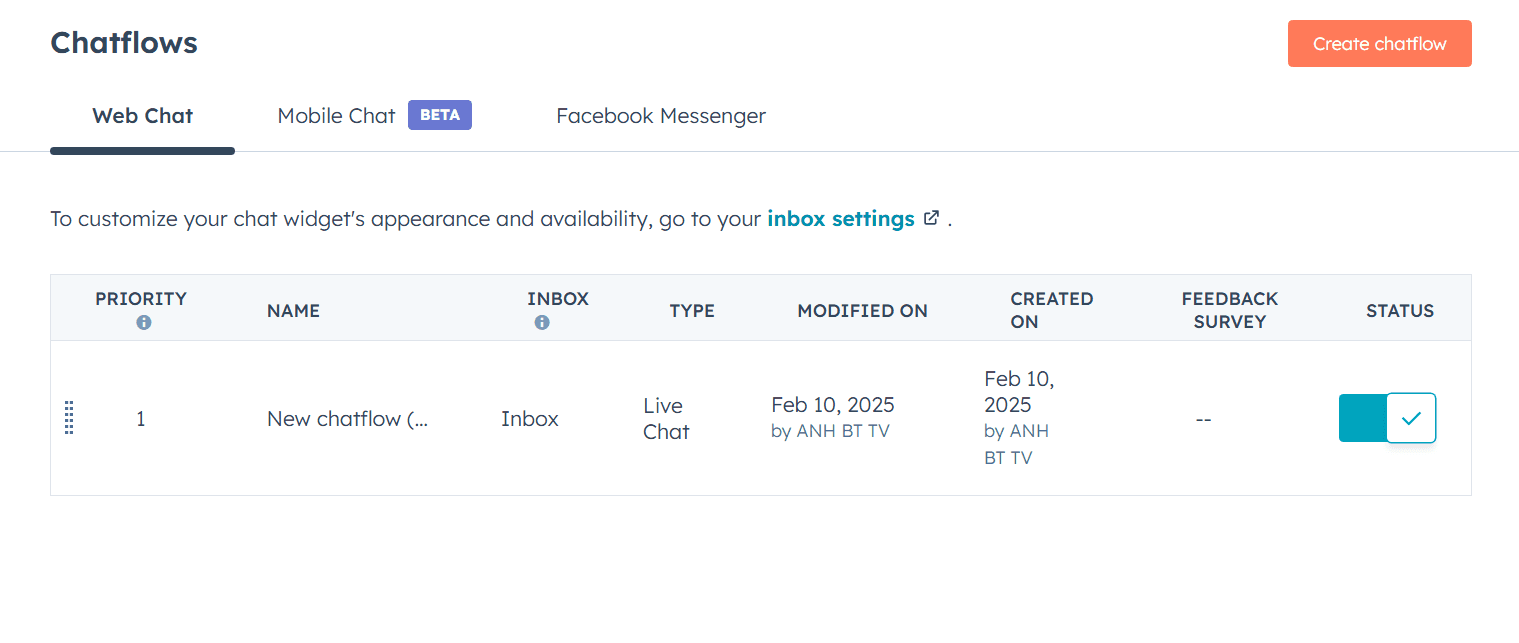Click the external link icon after inbox settings
1519x643 pixels.
point(931,217)
